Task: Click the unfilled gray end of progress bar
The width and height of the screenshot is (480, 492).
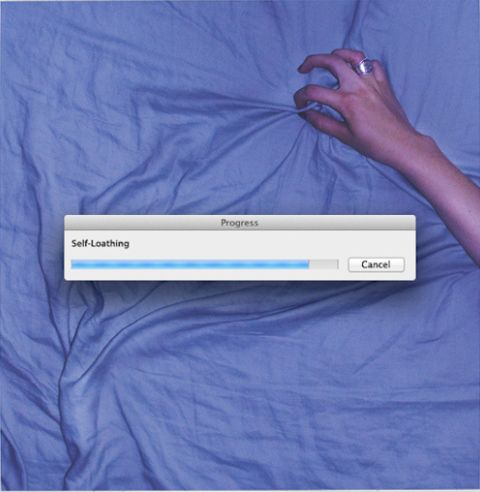Action: 324,265
